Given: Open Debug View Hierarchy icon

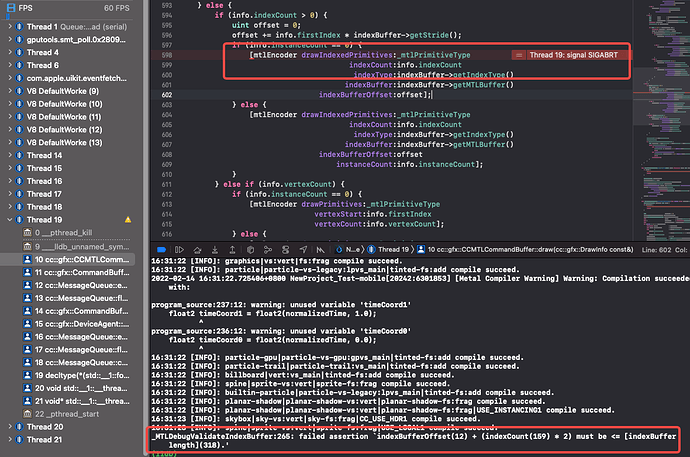Looking at the screenshot, I should pyautogui.click(x=250, y=250).
